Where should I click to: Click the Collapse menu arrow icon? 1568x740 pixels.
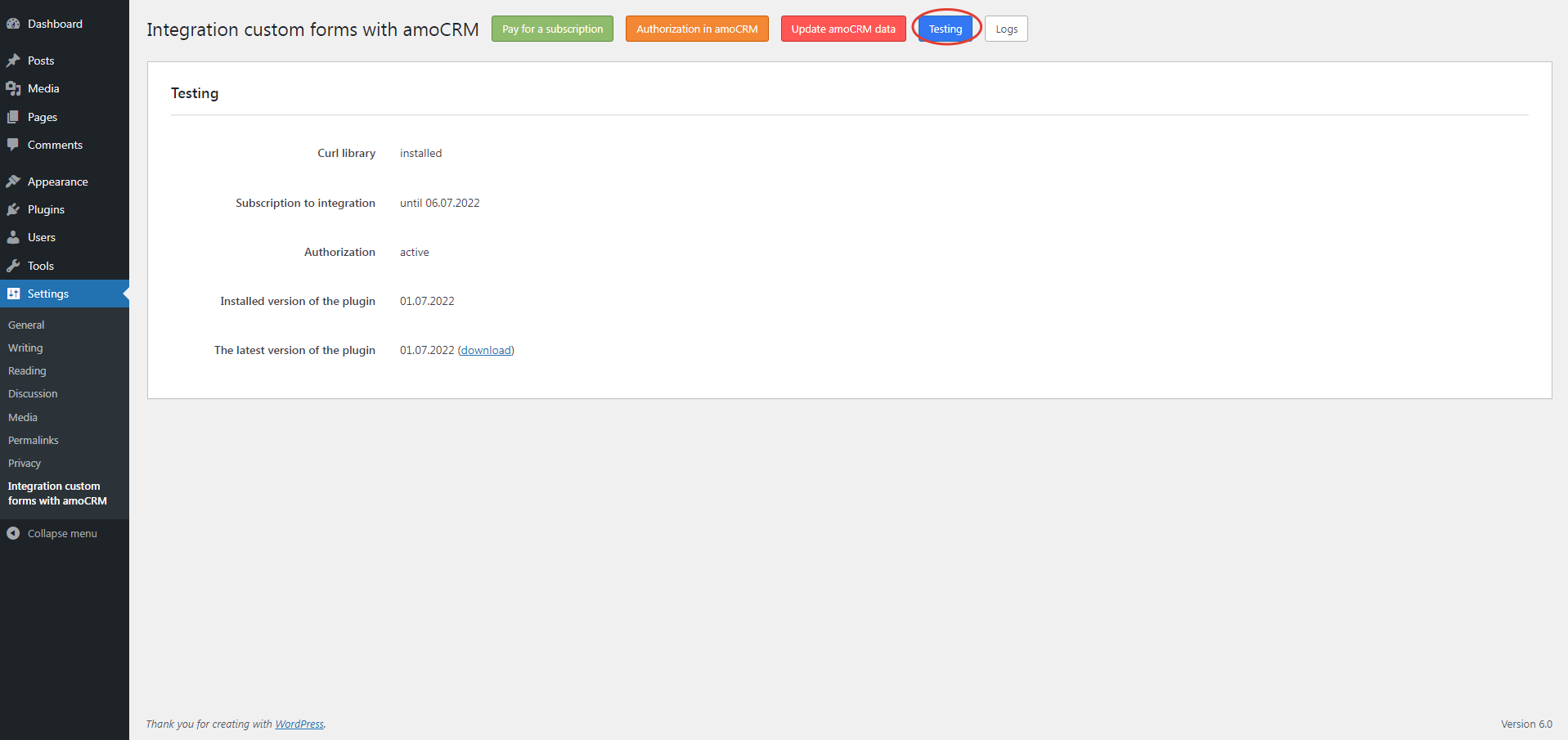click(x=13, y=533)
